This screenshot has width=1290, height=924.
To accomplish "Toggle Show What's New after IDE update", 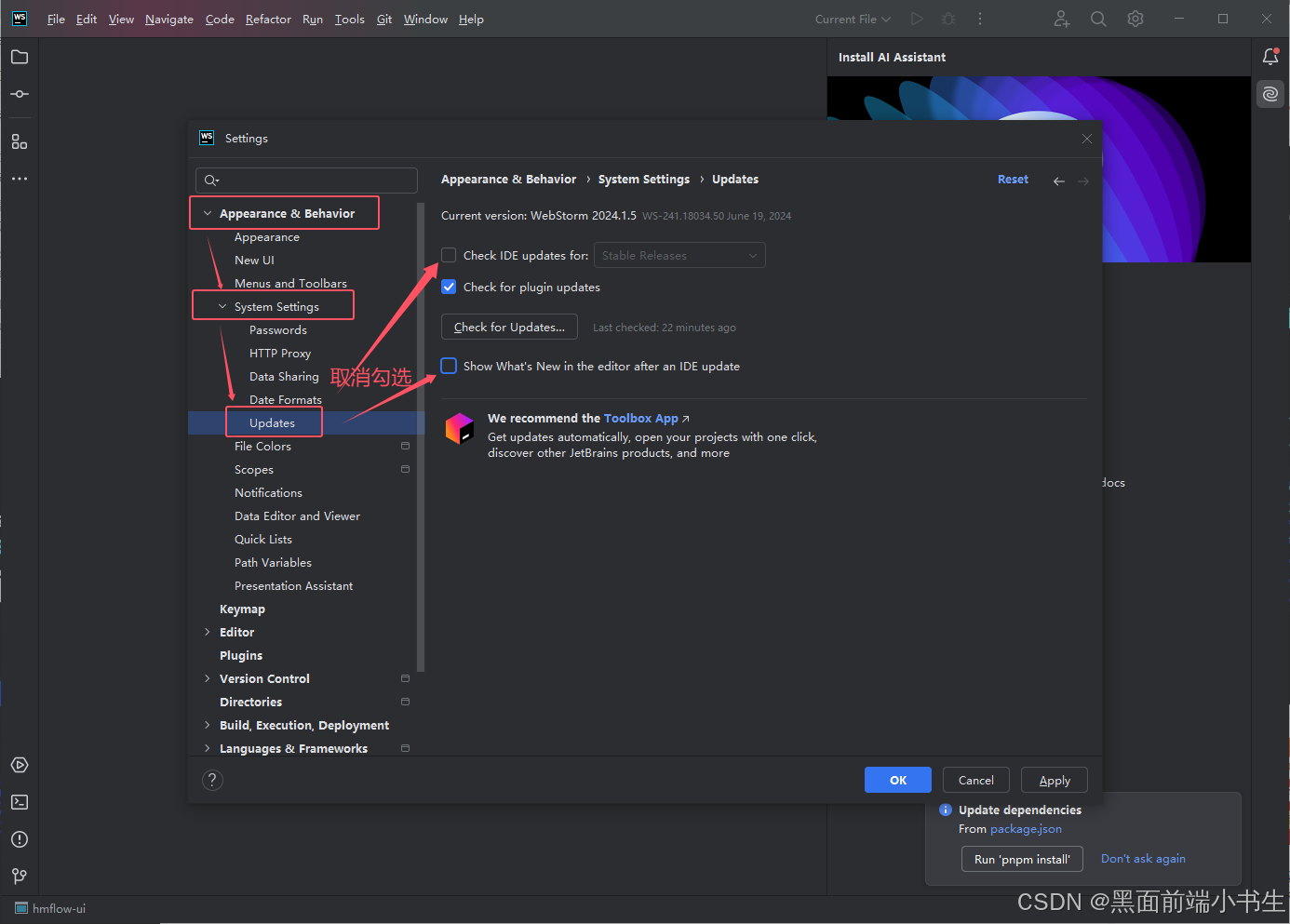I will coord(449,366).
